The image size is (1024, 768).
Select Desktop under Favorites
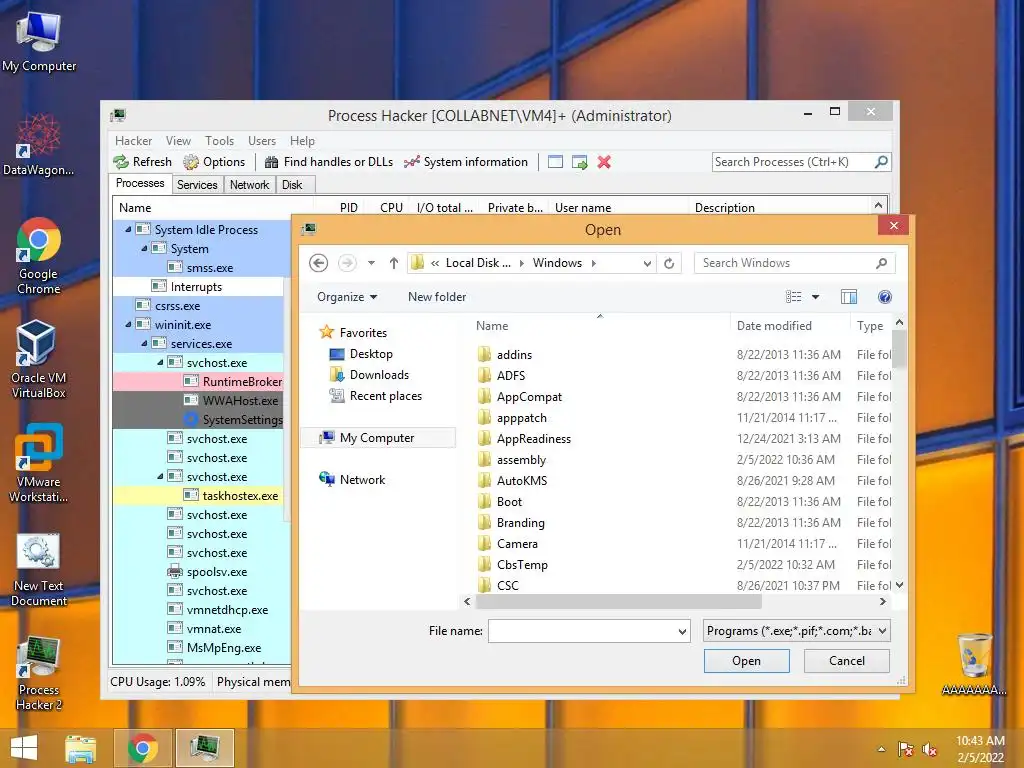(x=370, y=354)
